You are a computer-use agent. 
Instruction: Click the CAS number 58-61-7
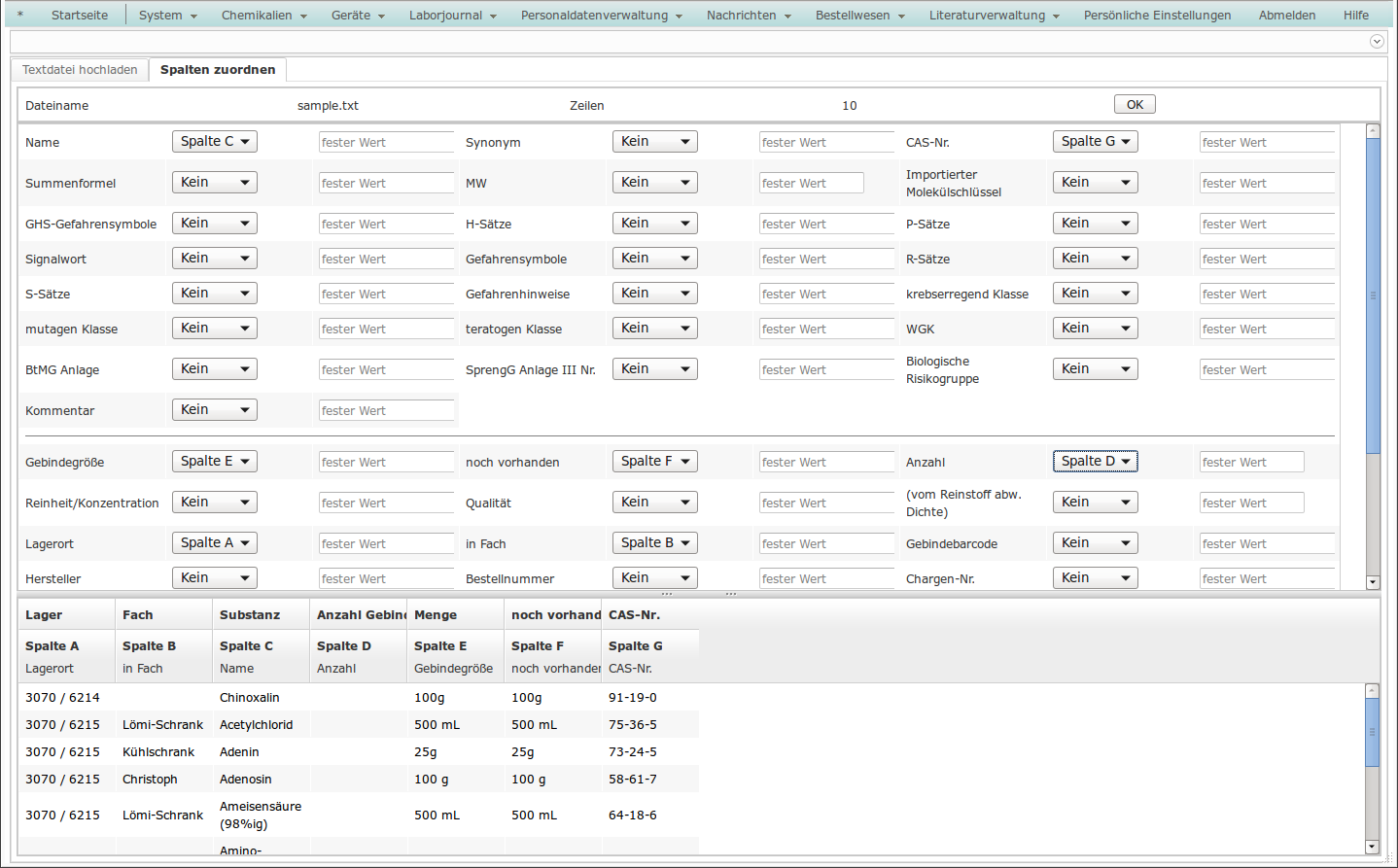633,779
